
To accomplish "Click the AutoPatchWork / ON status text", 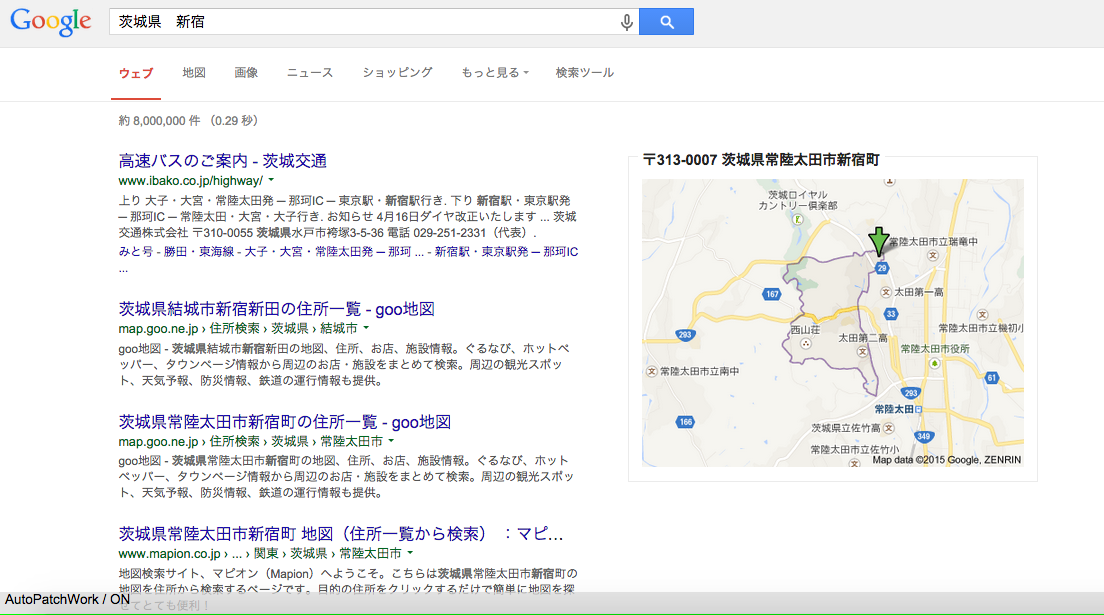I will [x=67, y=600].
